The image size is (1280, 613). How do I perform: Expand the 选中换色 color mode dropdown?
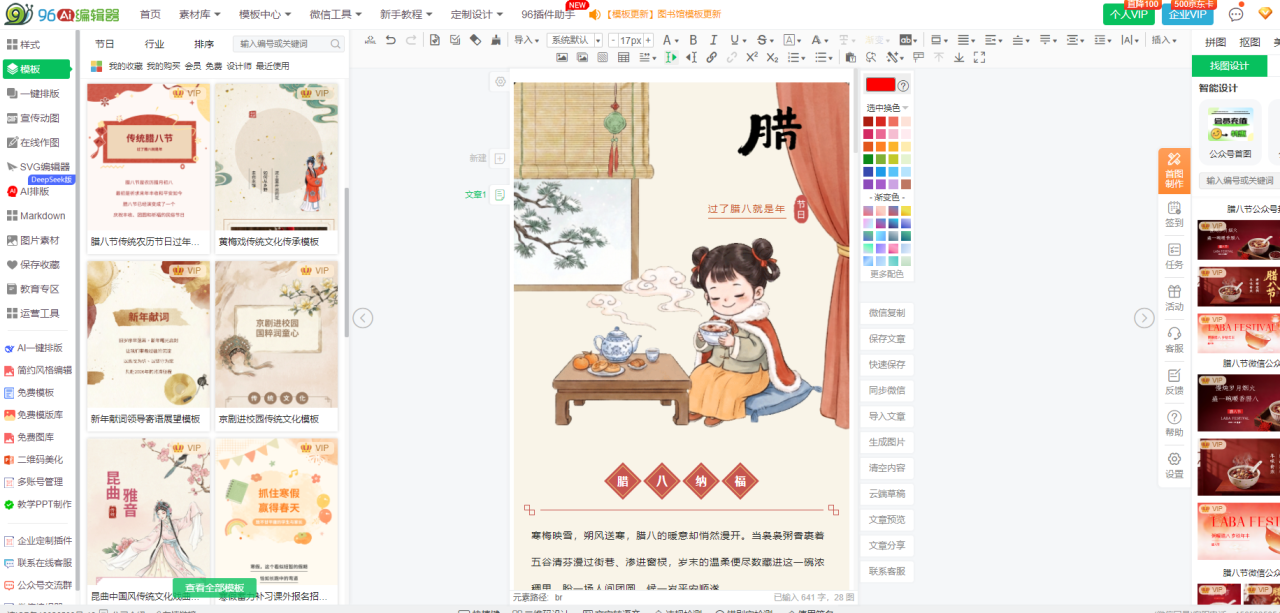(x=887, y=107)
